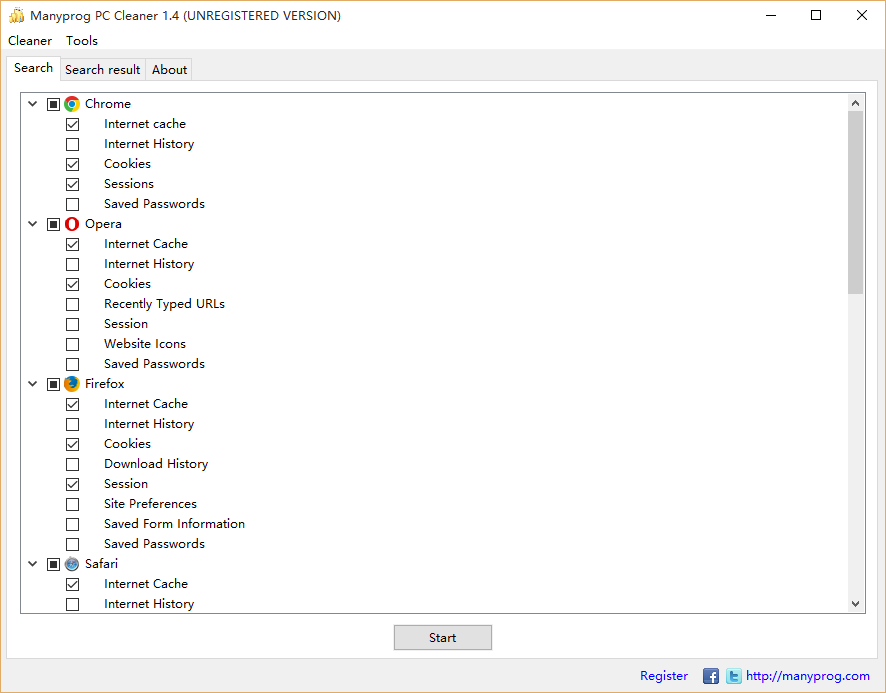Viewport: 886px width, 693px height.
Task: Uncheck Firefox Internet Cache
Action: [x=72, y=404]
